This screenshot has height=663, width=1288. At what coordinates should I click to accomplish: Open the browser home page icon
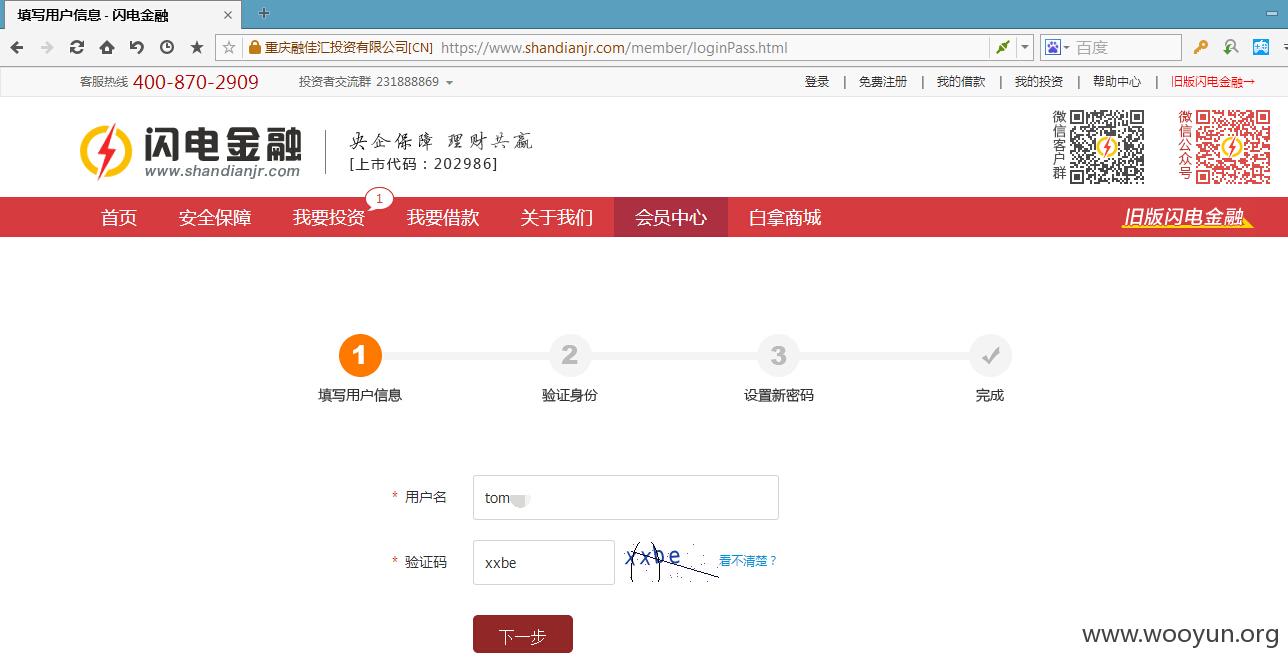pyautogui.click(x=107, y=47)
